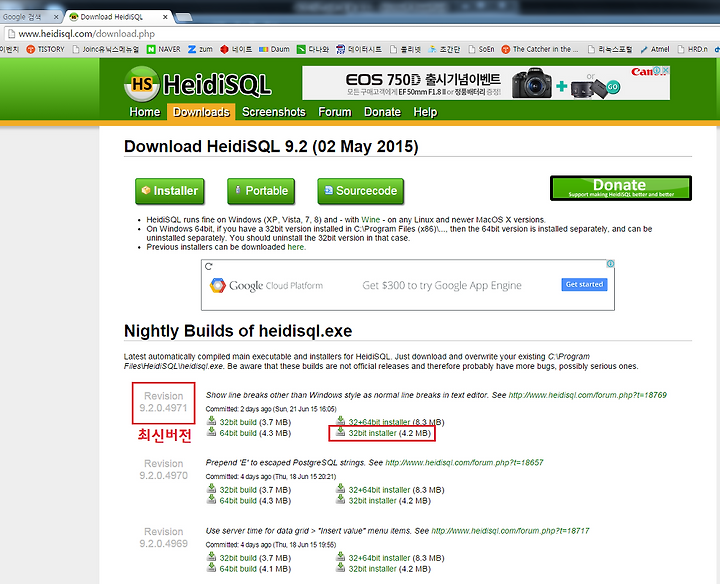Select Revision 9.2.0.4970 text
720x584 pixels.
(x=163, y=469)
